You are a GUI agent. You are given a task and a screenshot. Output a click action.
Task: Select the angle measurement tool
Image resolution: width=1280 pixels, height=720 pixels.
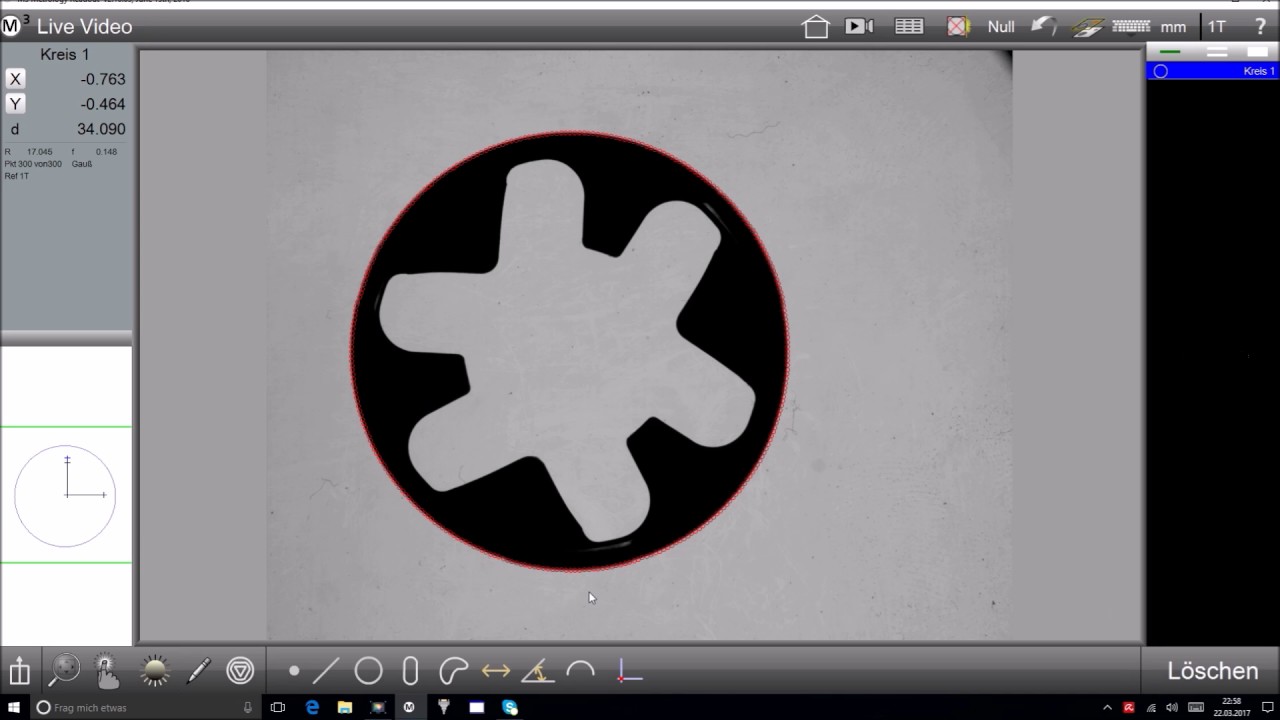point(538,670)
